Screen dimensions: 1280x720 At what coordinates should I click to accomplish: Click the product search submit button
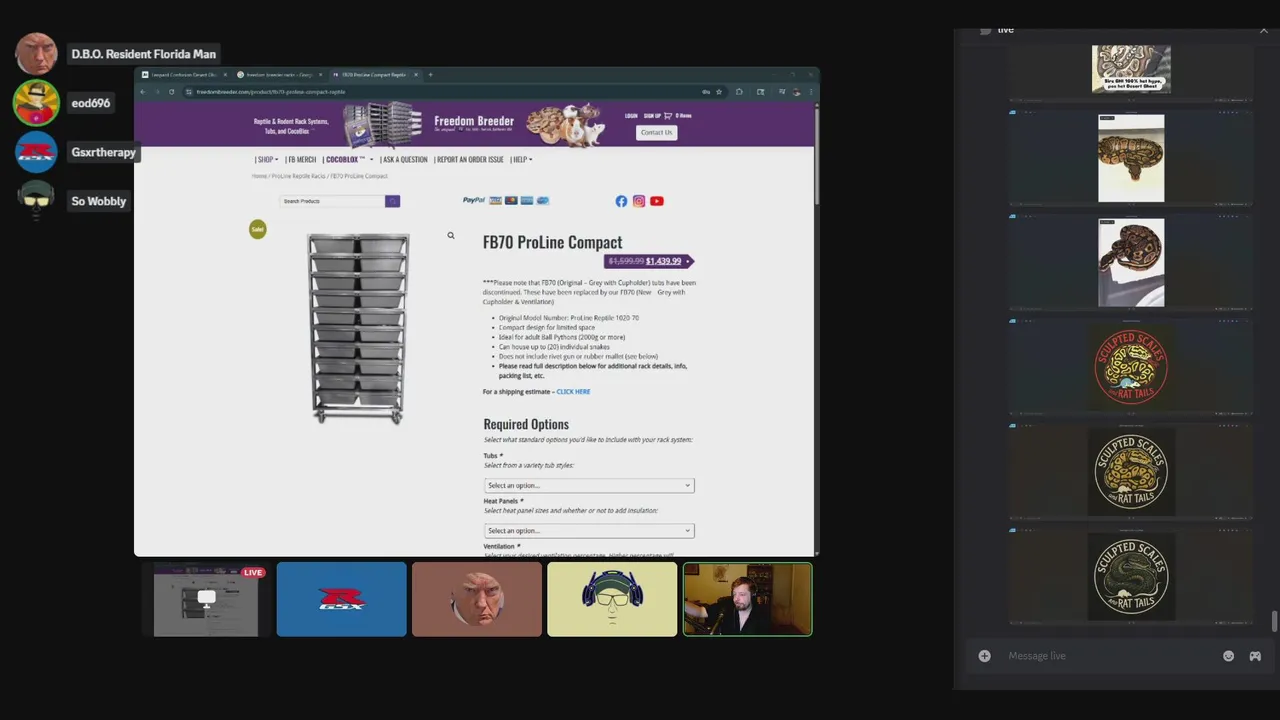click(392, 201)
